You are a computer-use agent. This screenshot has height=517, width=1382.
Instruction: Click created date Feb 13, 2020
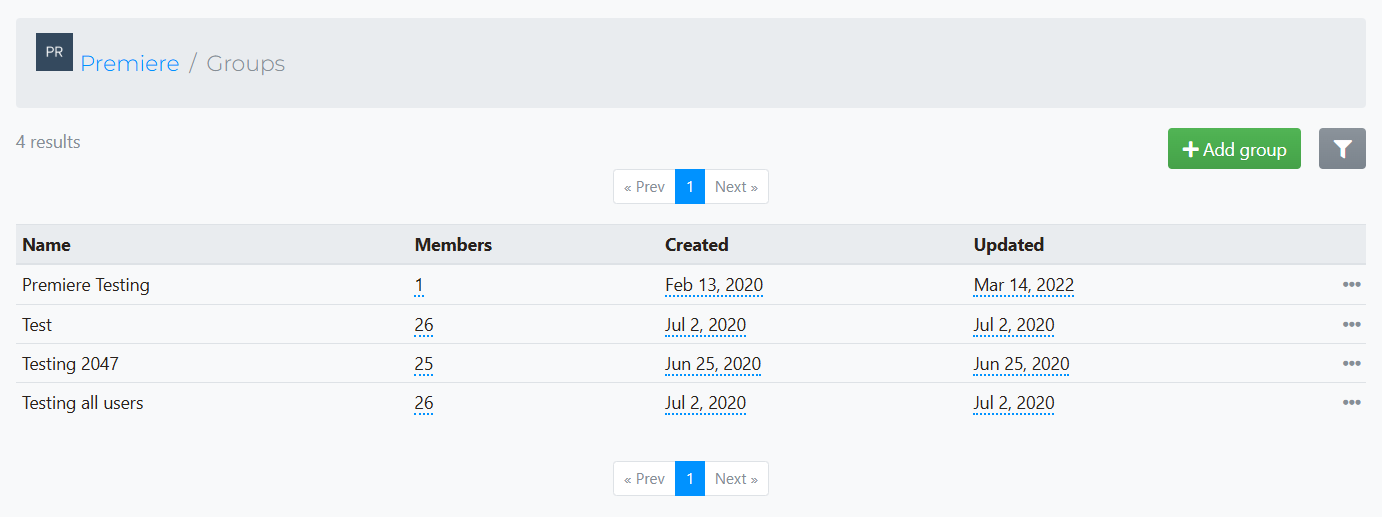(714, 286)
